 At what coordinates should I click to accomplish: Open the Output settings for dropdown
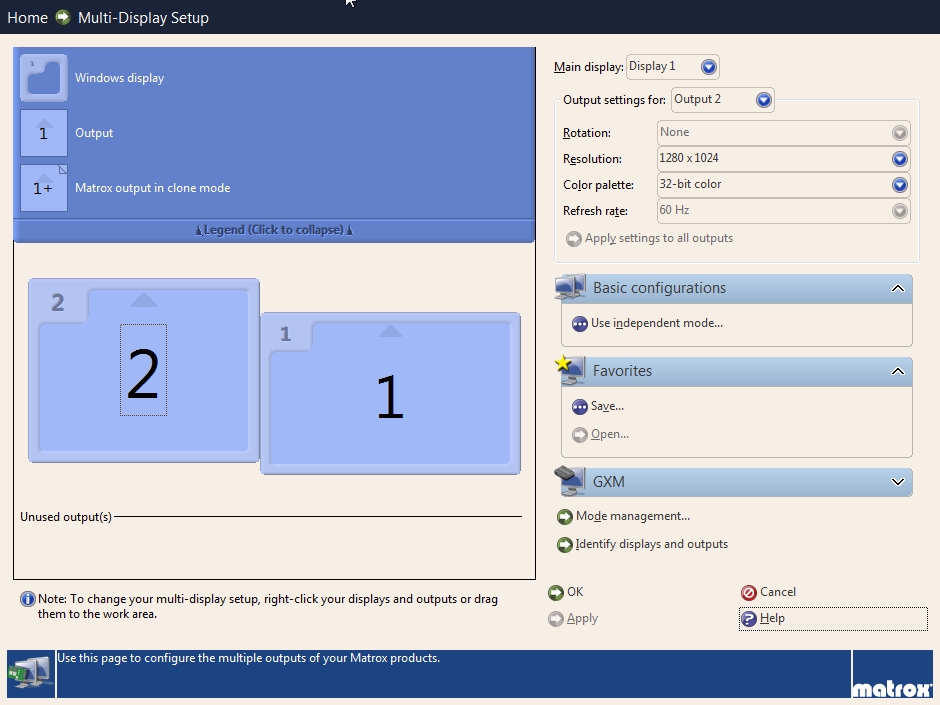click(763, 100)
